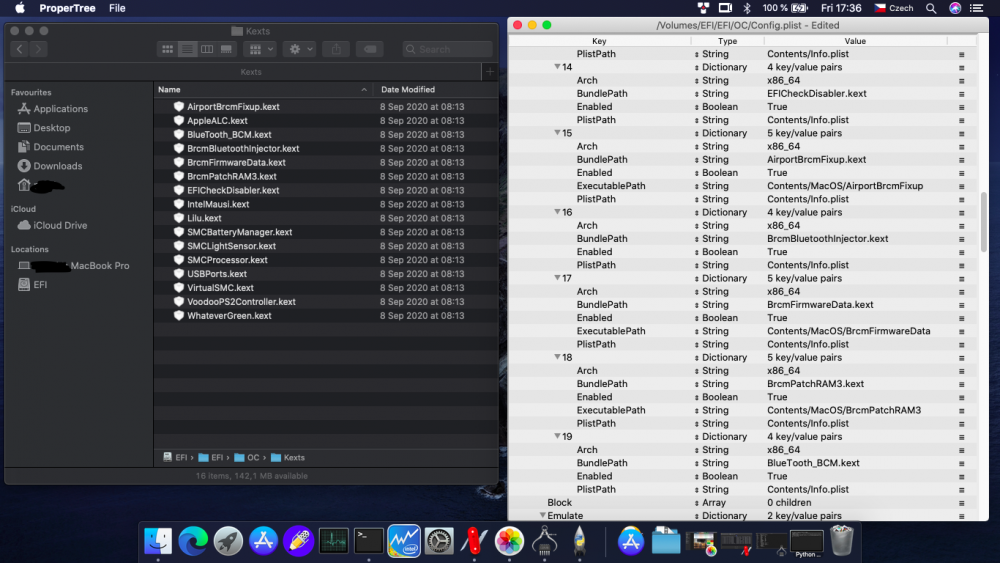
Task: Click the Key column header
Action: click(x=599, y=41)
